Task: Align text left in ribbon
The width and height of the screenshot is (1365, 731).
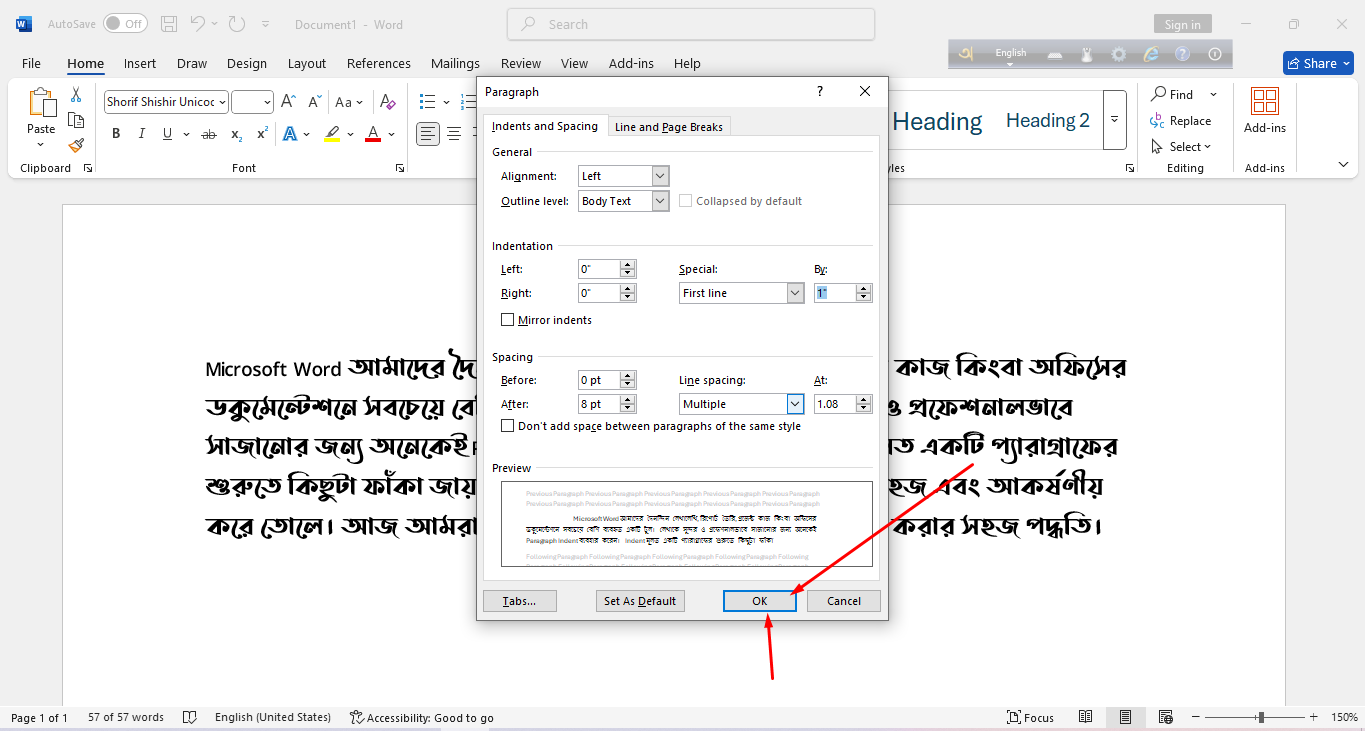Action: click(x=428, y=133)
